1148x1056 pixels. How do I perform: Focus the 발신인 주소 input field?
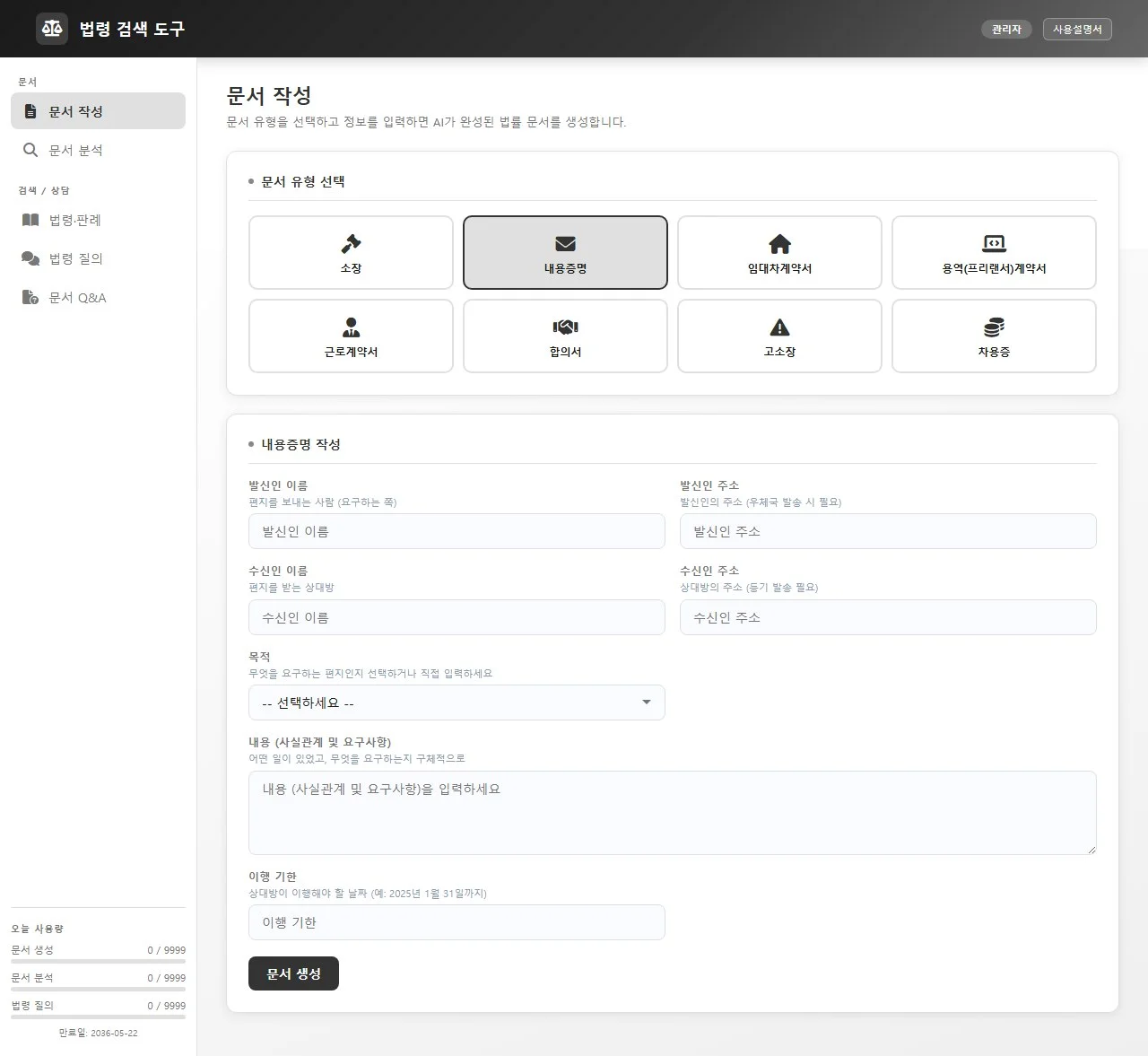888,531
